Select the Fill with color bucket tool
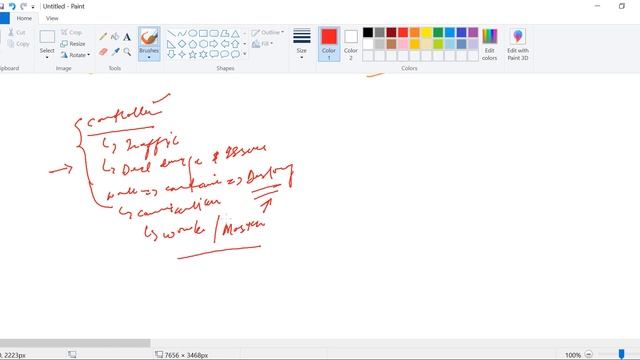Screen dimensions: 640x360 115,37
